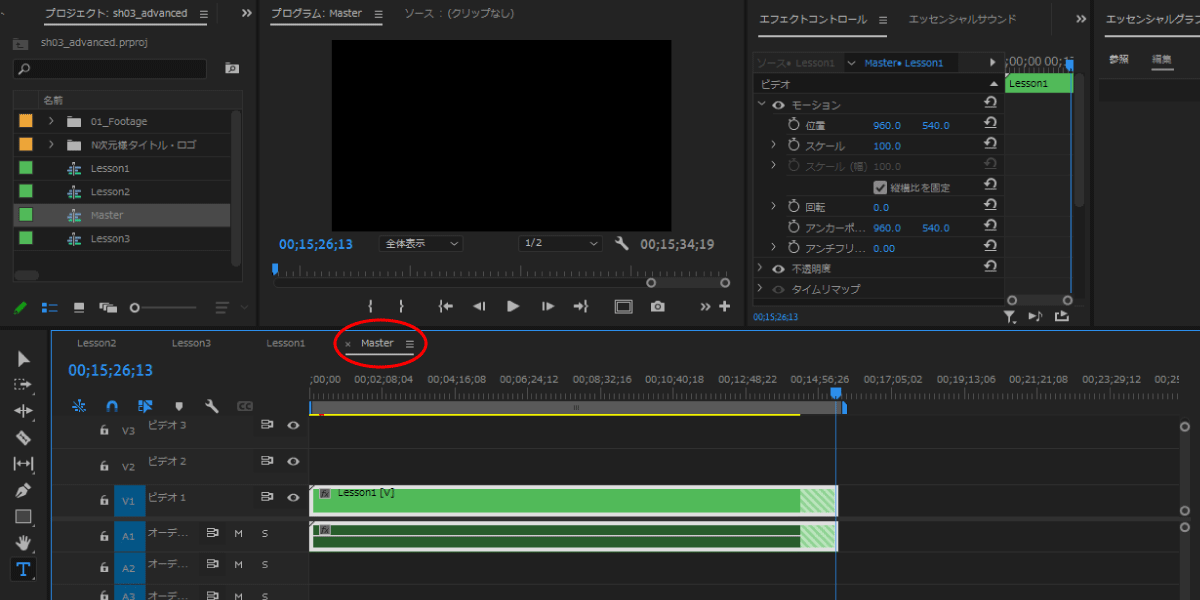Expand the タイムリマップ effect

pos(761,289)
